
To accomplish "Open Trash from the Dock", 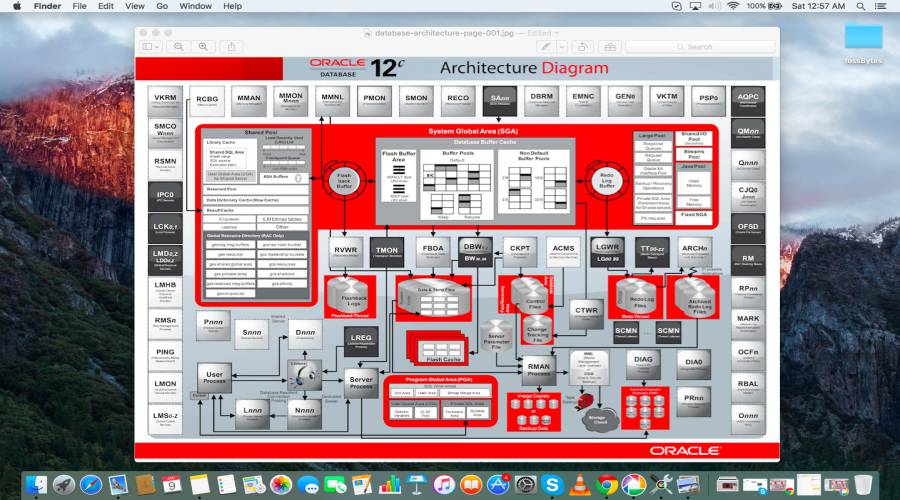I will click(x=863, y=485).
